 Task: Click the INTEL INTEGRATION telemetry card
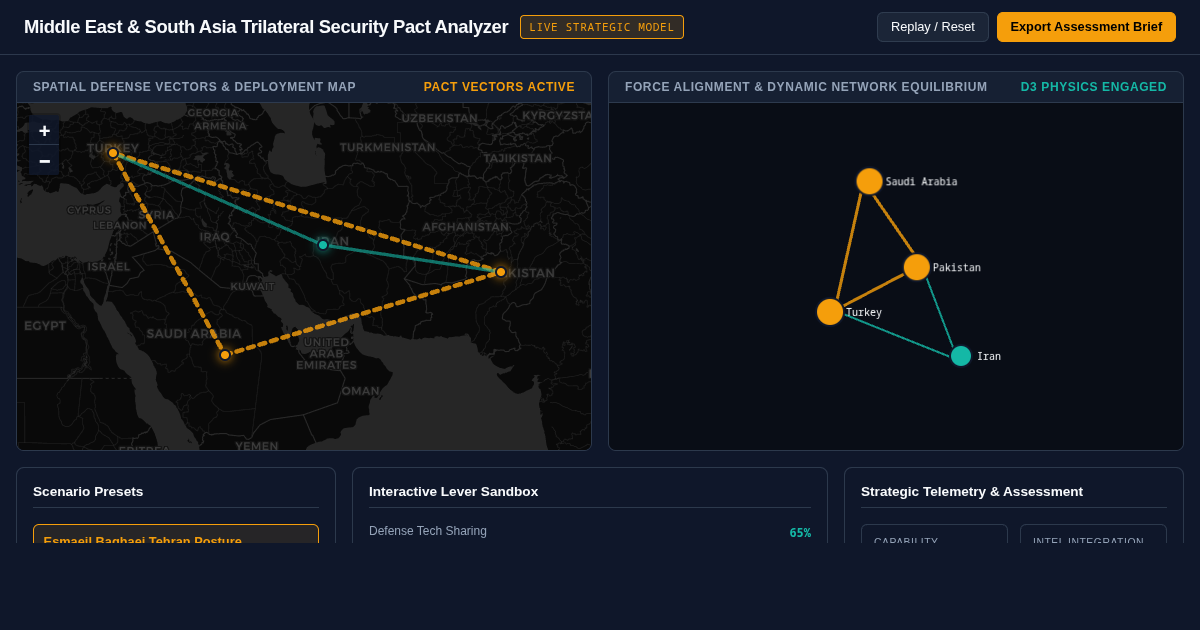click(1093, 534)
